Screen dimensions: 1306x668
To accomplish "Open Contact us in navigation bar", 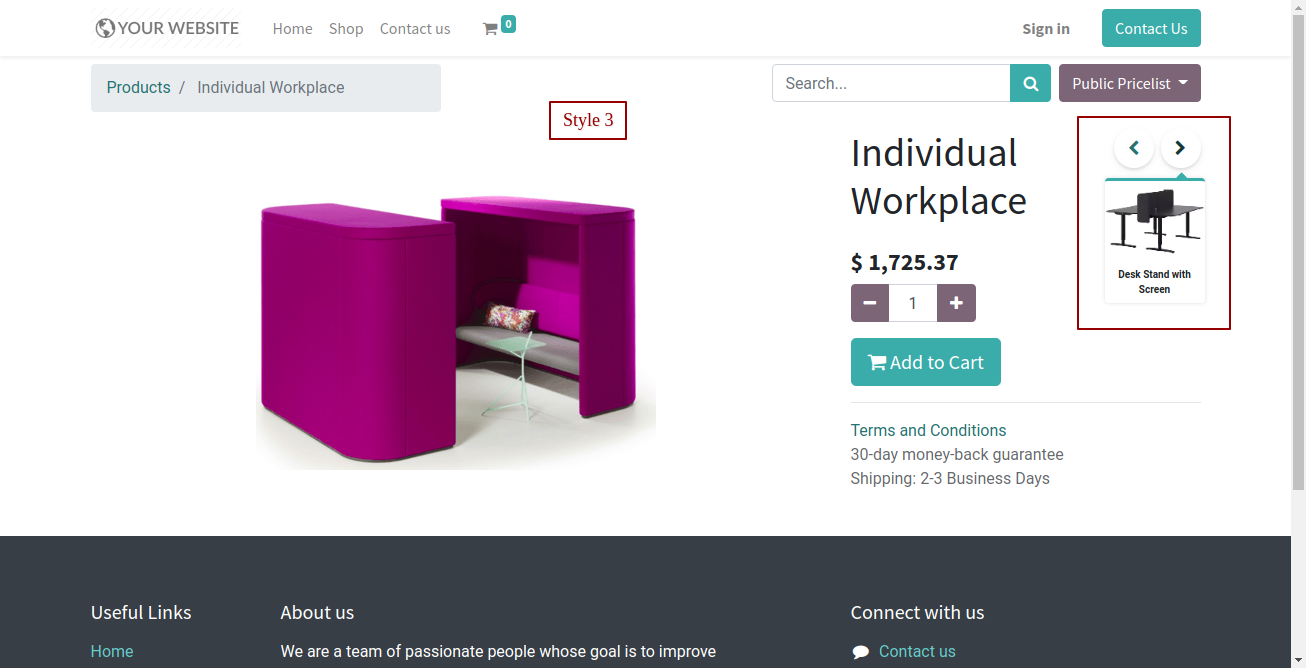I will 415,29.
